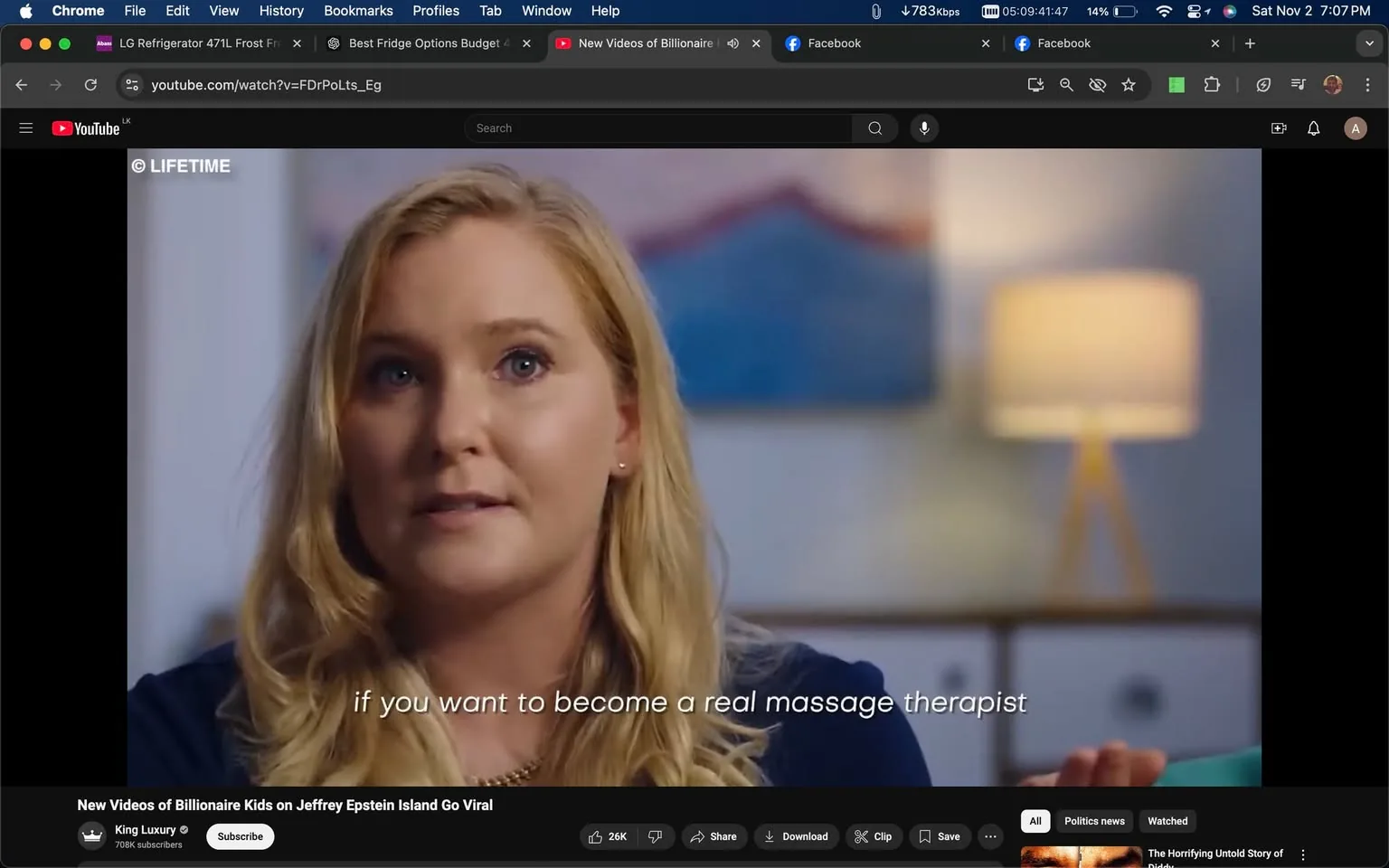Screen dimensions: 1389x868
Task: Dislike the video with thumbs down
Action: coord(656,836)
